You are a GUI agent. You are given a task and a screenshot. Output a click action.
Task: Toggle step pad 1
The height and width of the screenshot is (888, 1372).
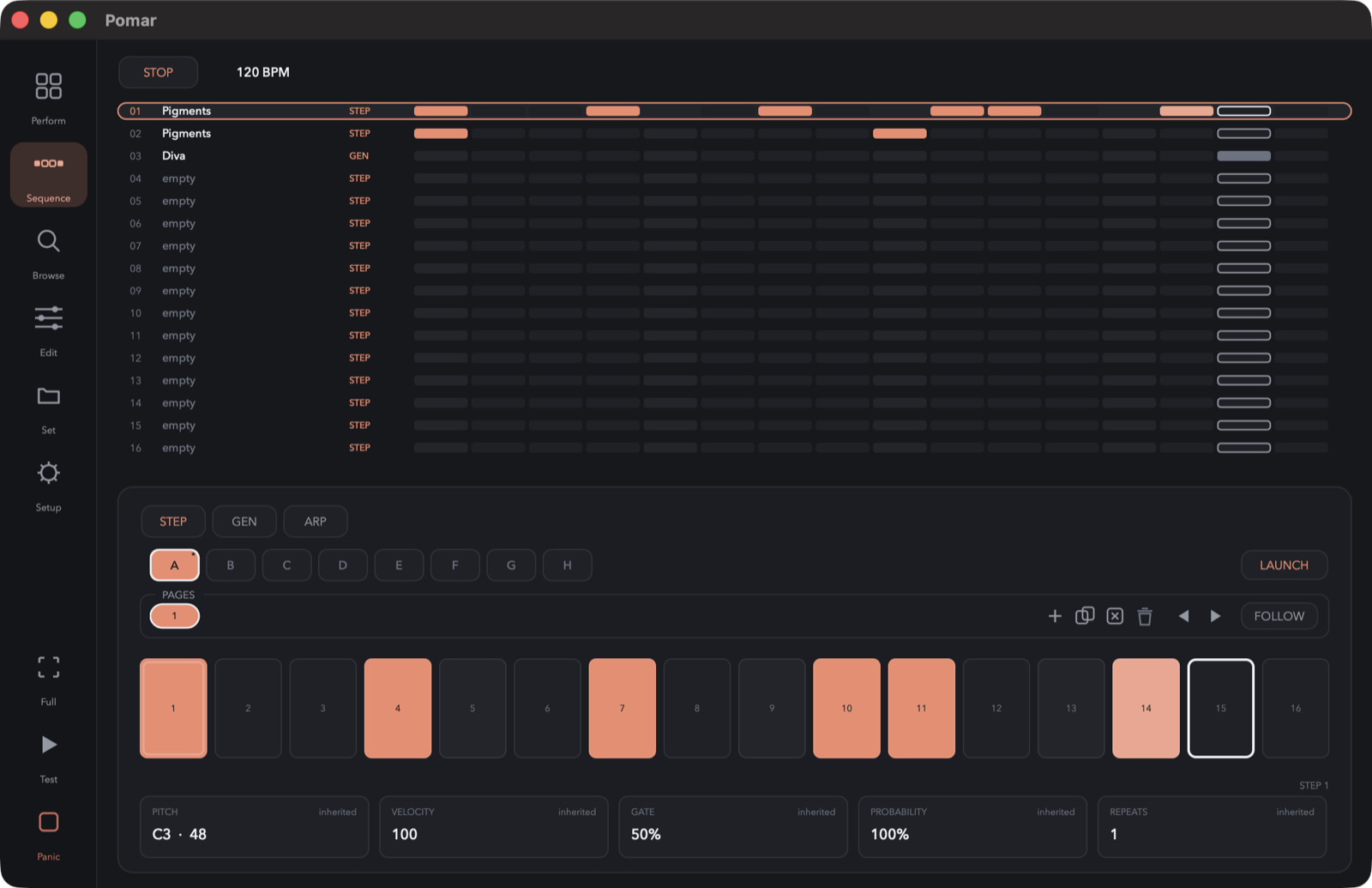[173, 709]
